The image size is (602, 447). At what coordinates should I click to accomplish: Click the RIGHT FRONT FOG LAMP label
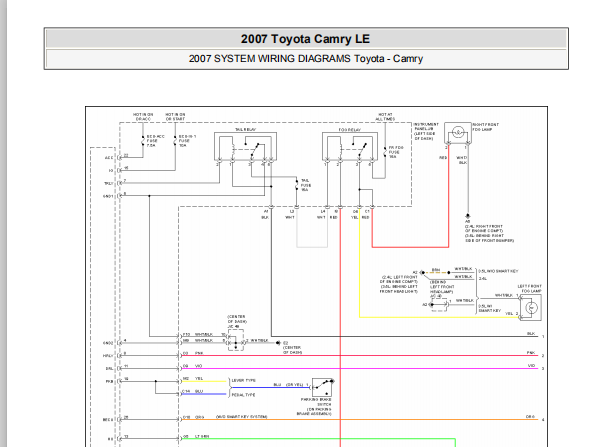tap(486, 127)
